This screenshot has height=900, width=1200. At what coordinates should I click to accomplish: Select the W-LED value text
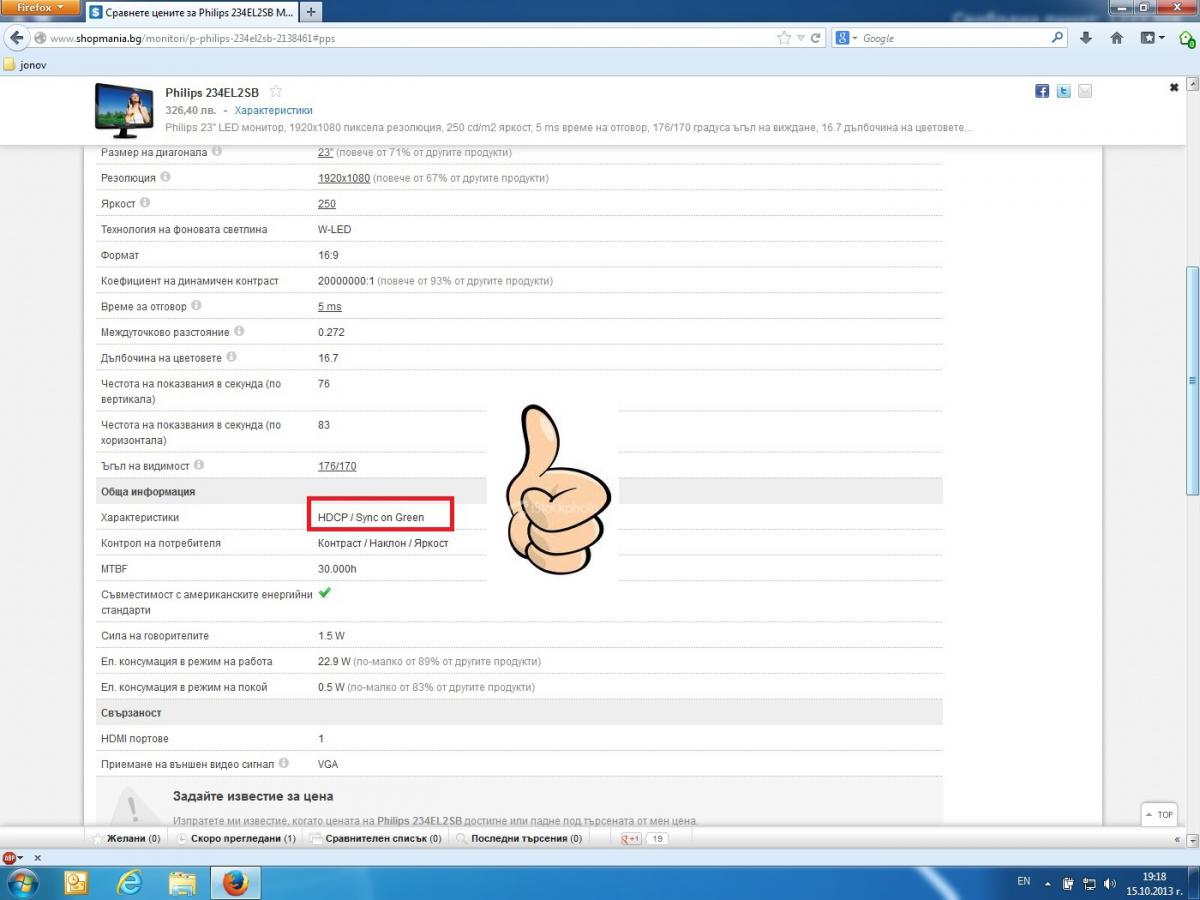[x=334, y=229]
